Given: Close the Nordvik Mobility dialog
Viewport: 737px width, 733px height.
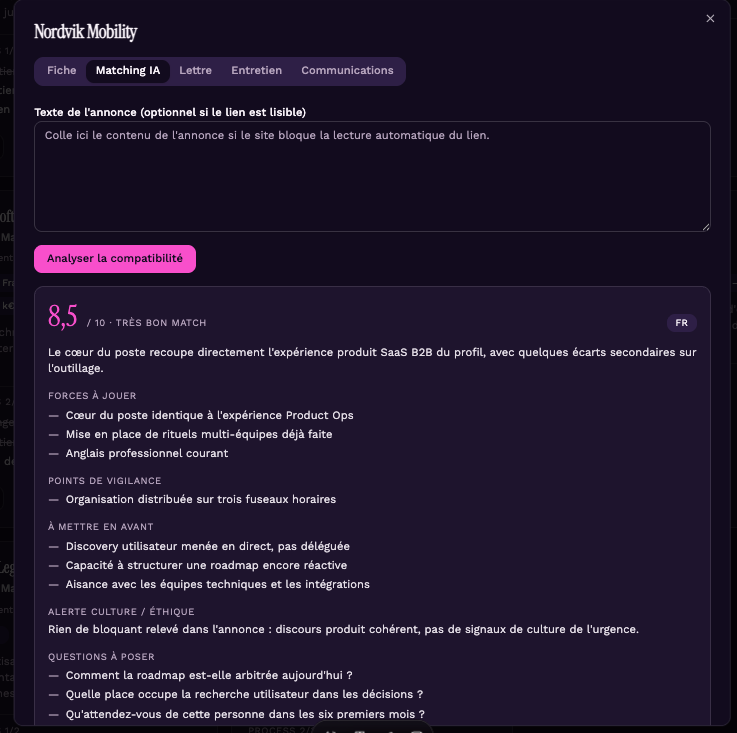Looking at the screenshot, I should pyautogui.click(x=710, y=18).
